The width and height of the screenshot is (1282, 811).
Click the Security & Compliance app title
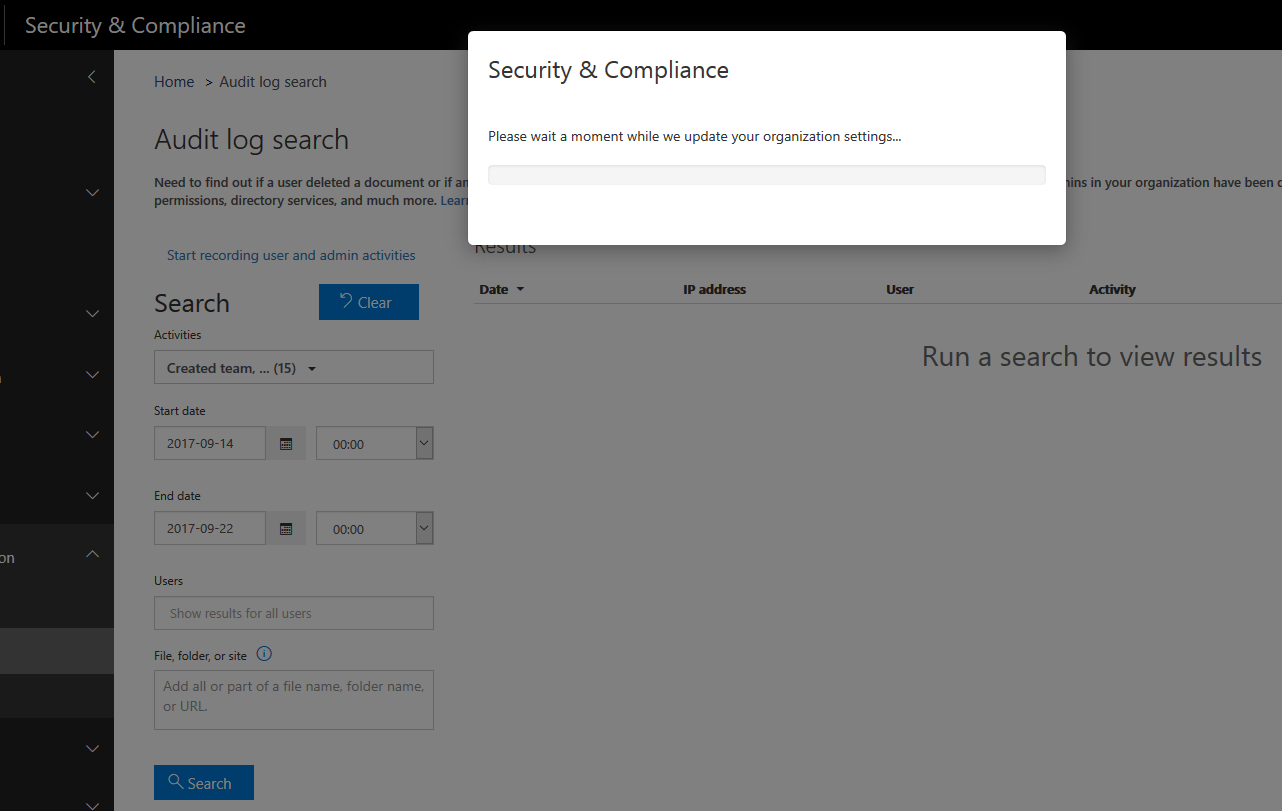click(135, 25)
